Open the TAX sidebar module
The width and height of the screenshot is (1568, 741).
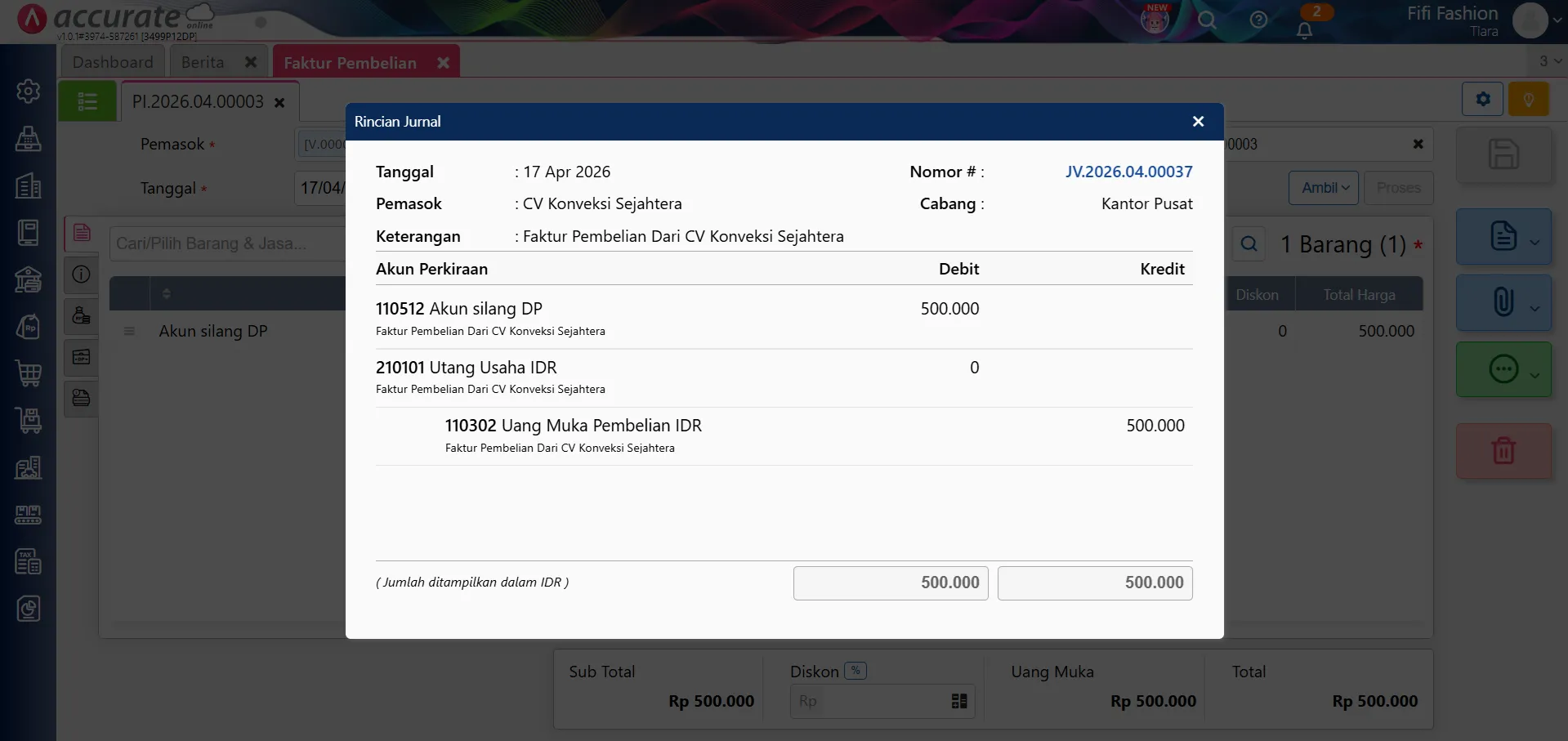[29, 561]
